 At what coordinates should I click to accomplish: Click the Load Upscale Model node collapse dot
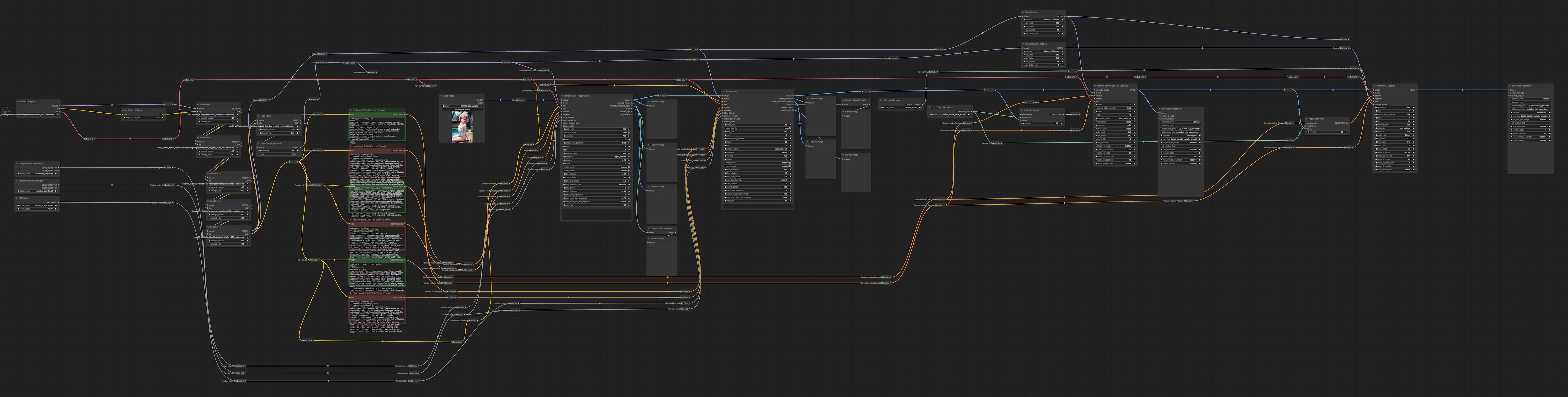880,100
